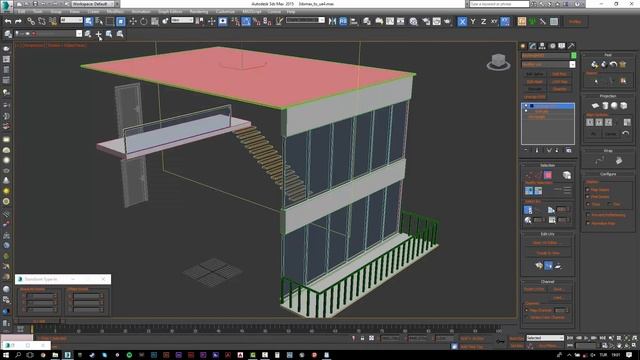Open the Workspace Default dropdown
The image size is (640, 360).
[94, 4]
